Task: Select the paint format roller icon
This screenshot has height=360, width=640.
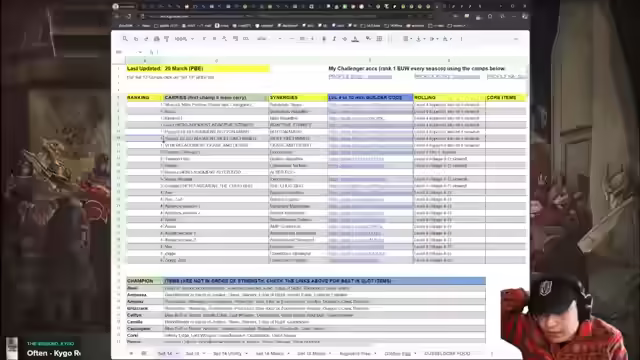Action: tap(167, 39)
